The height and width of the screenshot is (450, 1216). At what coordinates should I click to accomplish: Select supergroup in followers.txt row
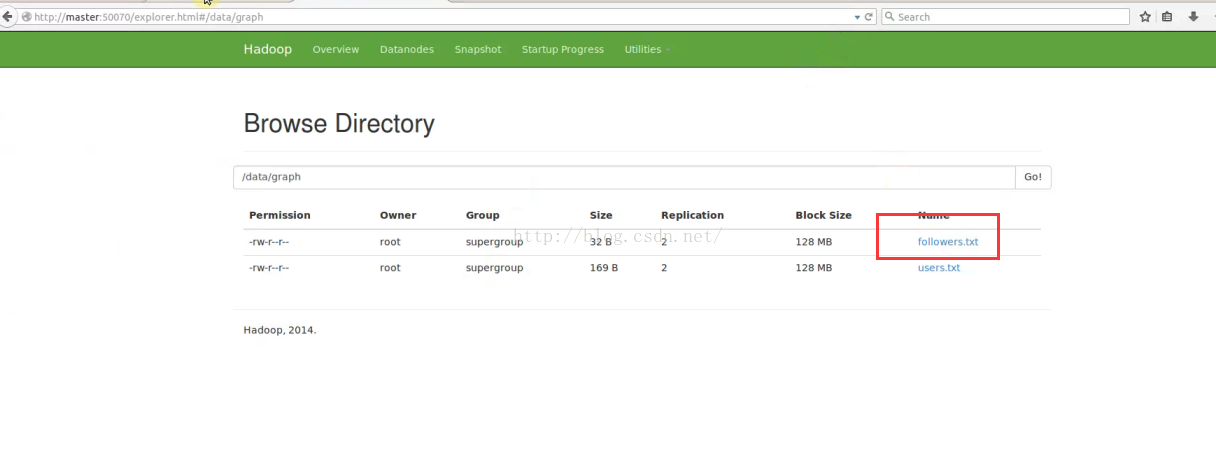(x=495, y=242)
